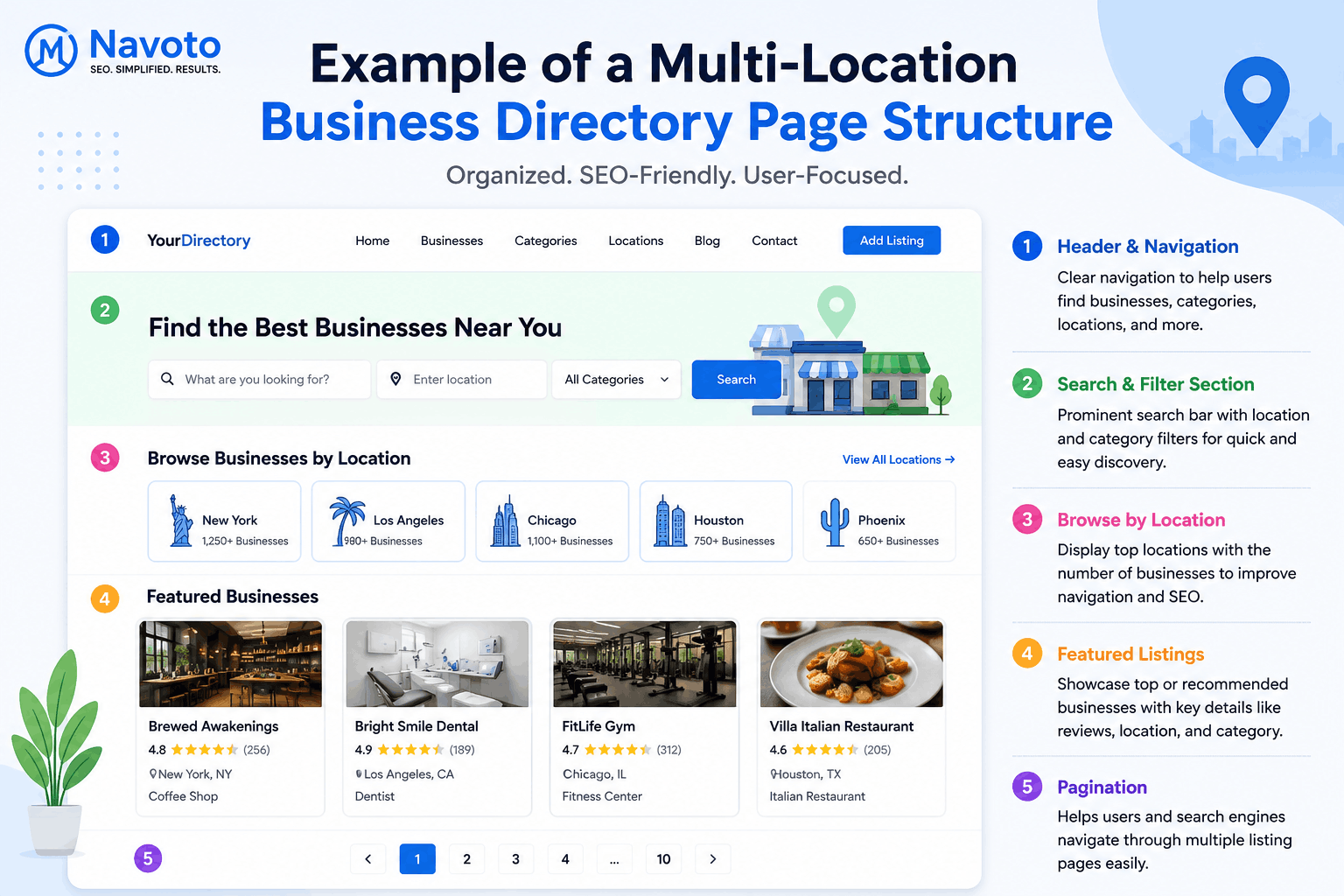
Task: Select pagination page 1
Action: pos(417,859)
